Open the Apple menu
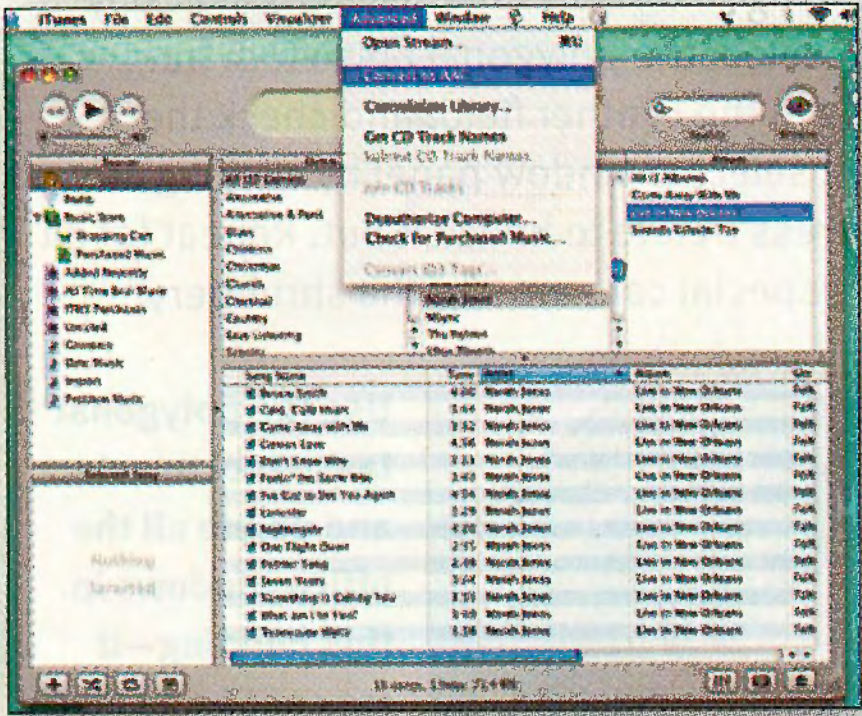 (13, 20)
